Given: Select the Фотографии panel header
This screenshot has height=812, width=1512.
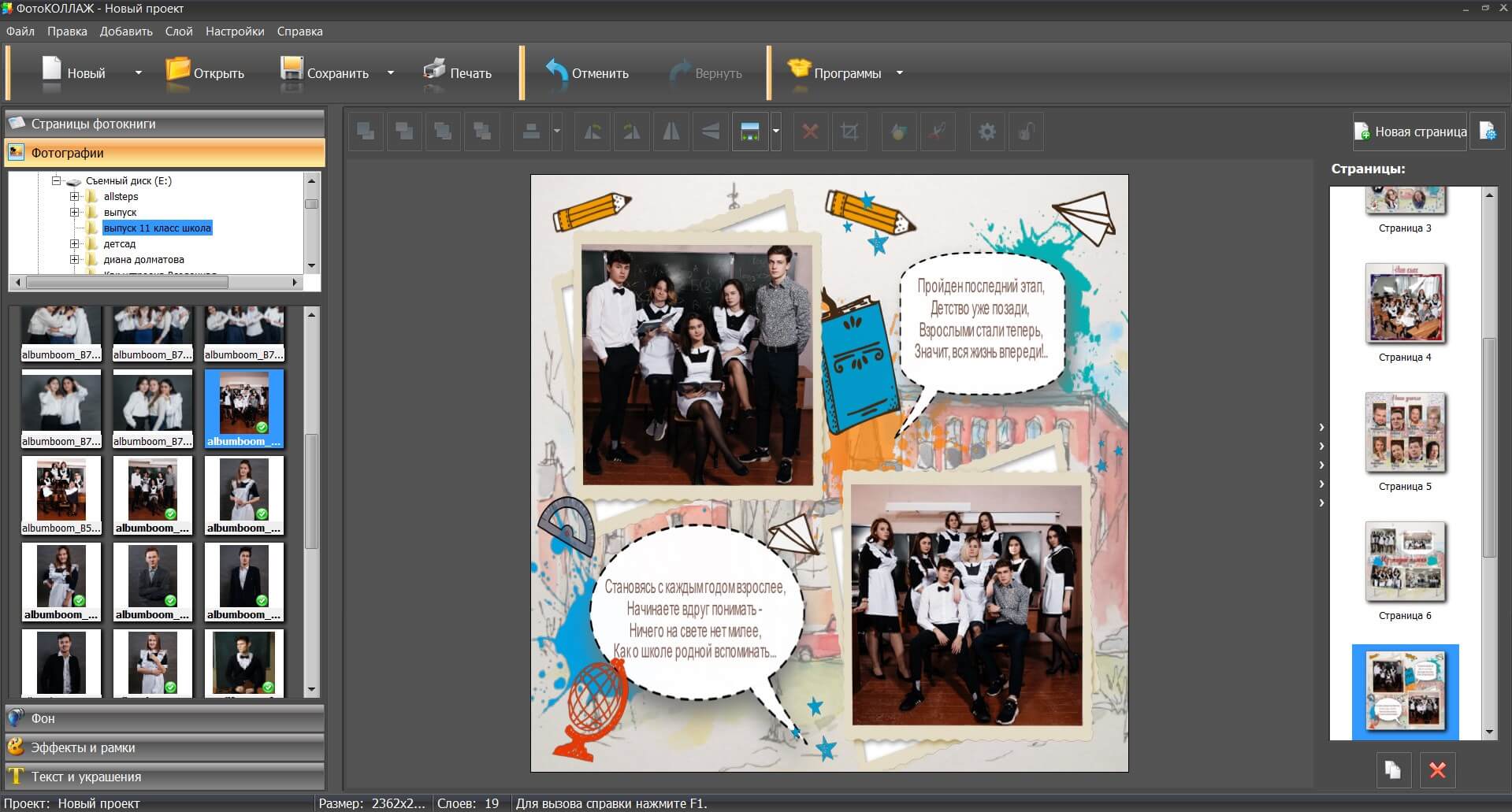Looking at the screenshot, I should [x=165, y=153].
